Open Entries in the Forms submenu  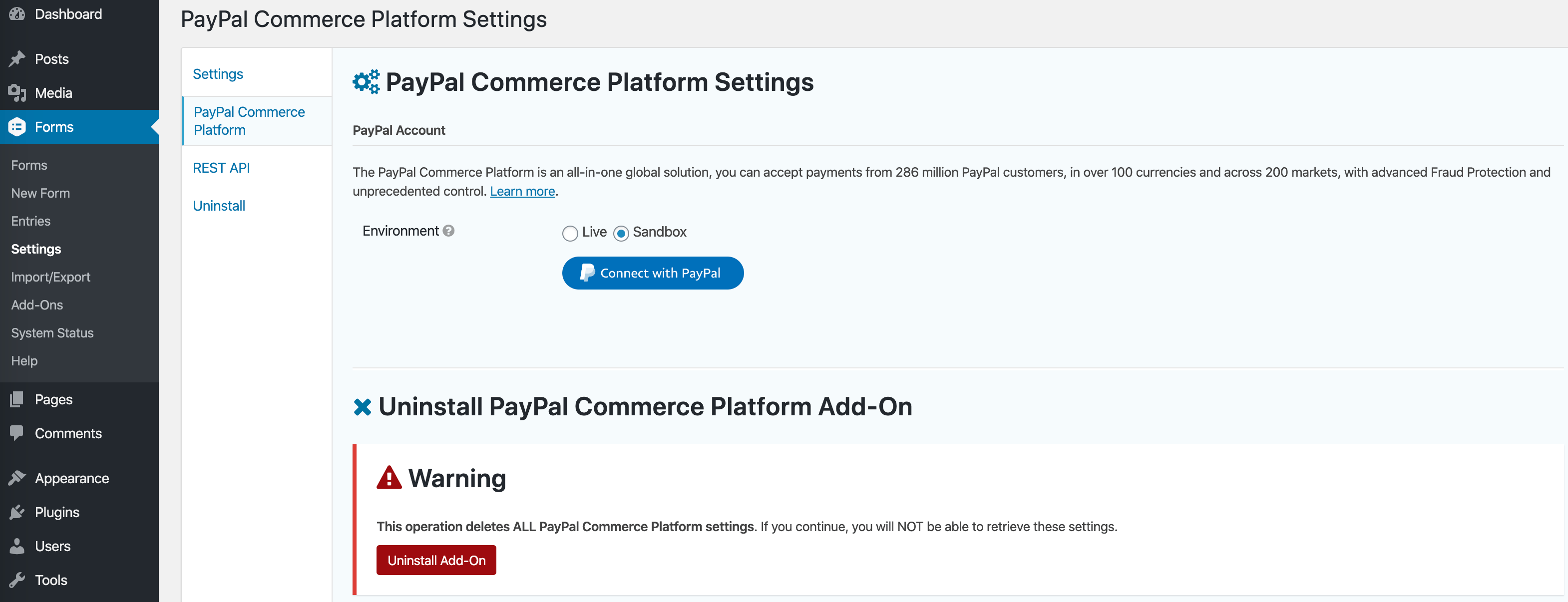(30, 221)
